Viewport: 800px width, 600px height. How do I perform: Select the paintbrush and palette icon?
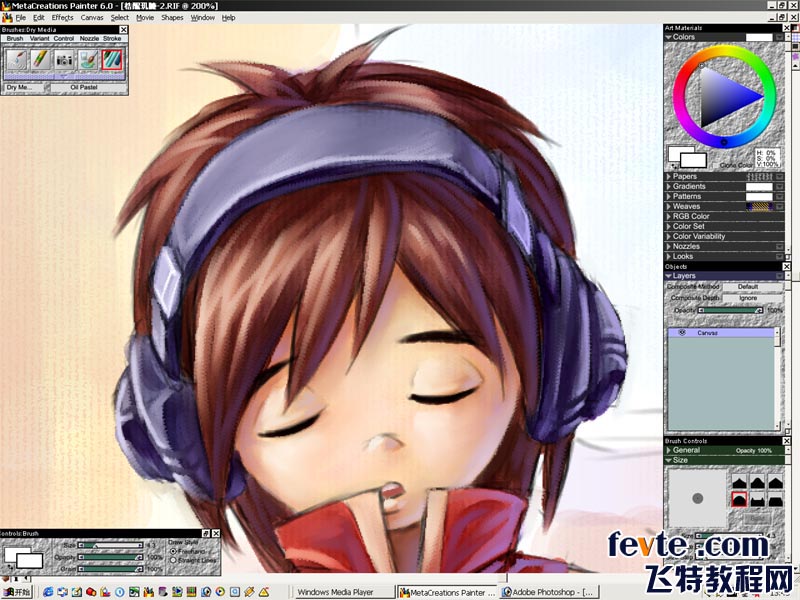point(89,60)
